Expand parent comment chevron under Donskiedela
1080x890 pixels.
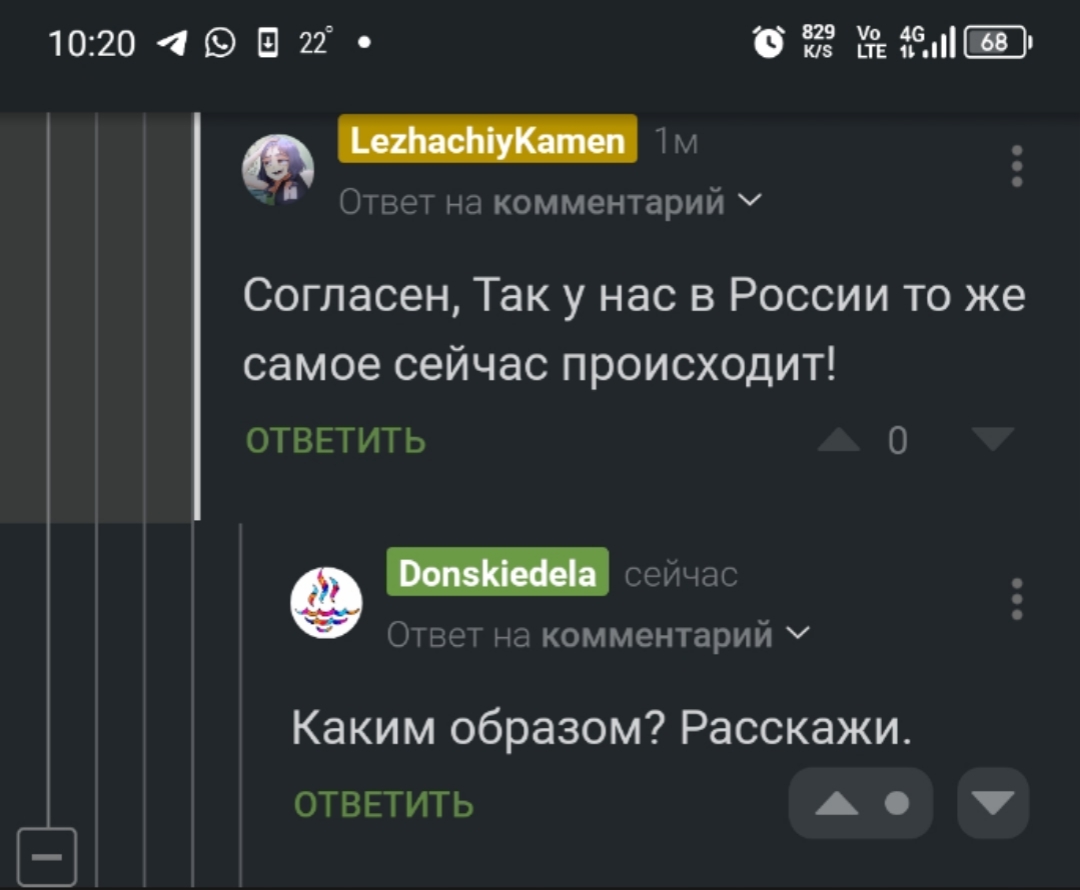pos(799,633)
